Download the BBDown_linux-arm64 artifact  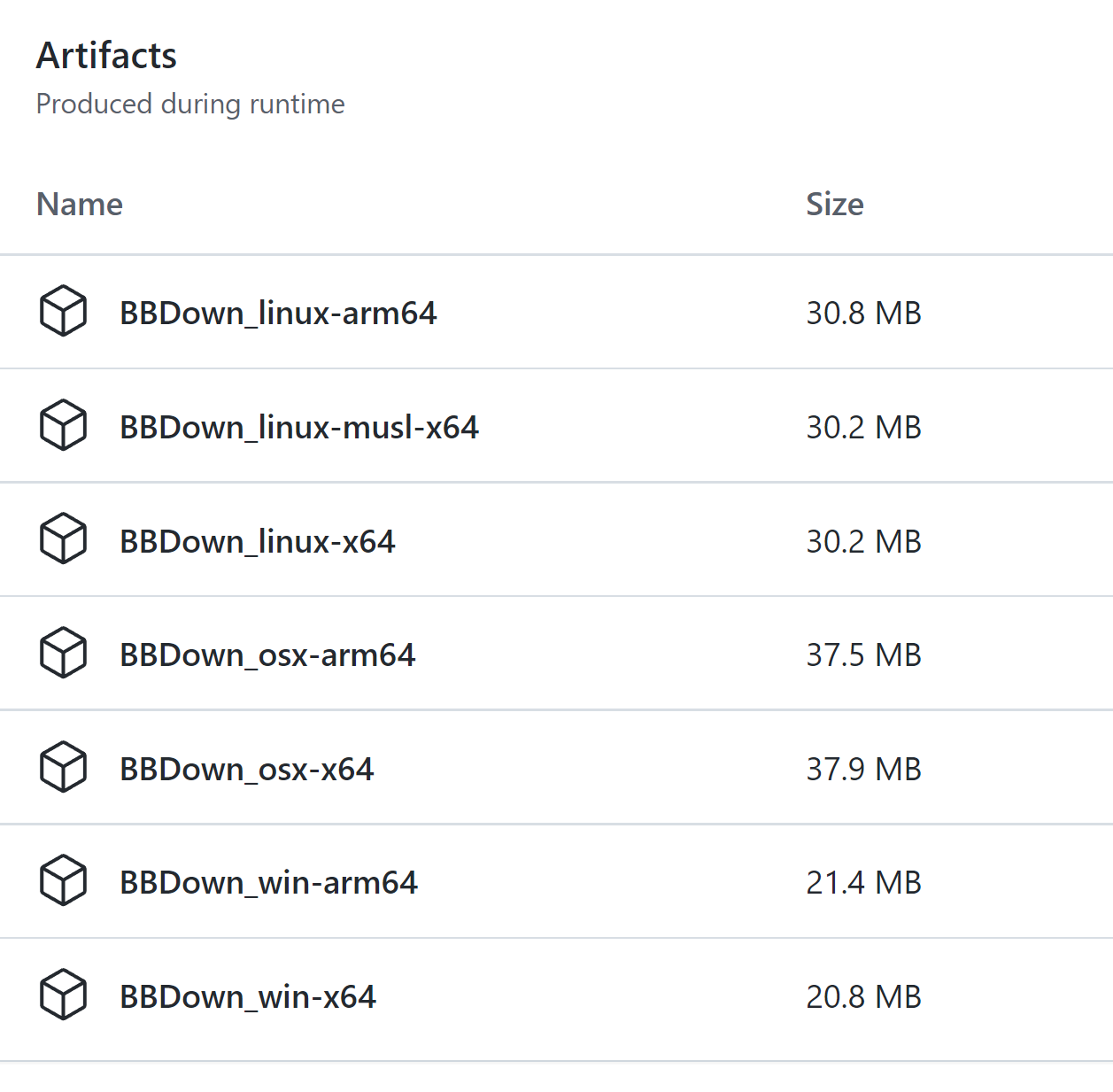click(278, 313)
